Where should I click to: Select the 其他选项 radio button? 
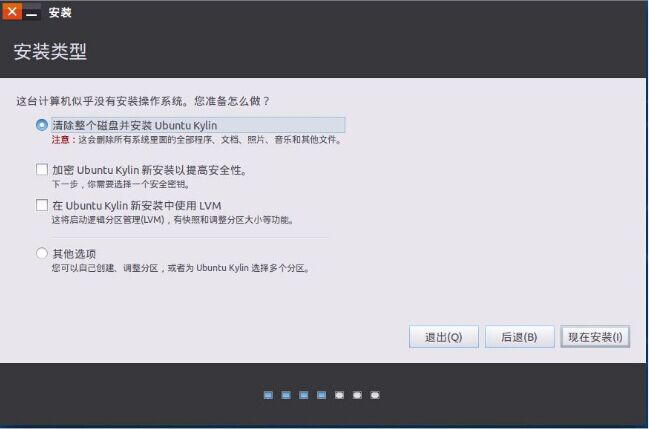[x=42, y=253]
